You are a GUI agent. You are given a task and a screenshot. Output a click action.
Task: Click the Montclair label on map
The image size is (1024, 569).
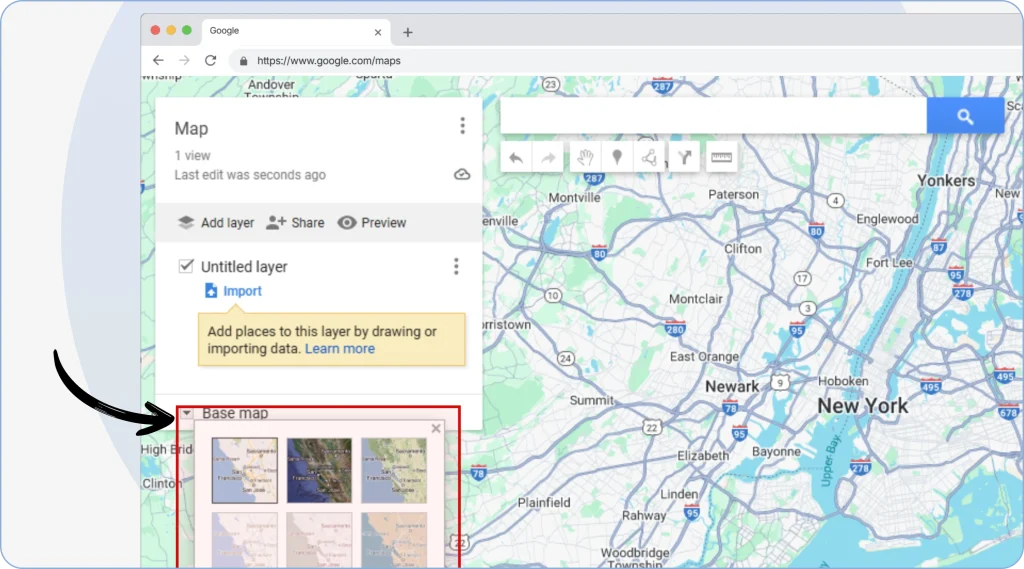pyautogui.click(x=696, y=299)
